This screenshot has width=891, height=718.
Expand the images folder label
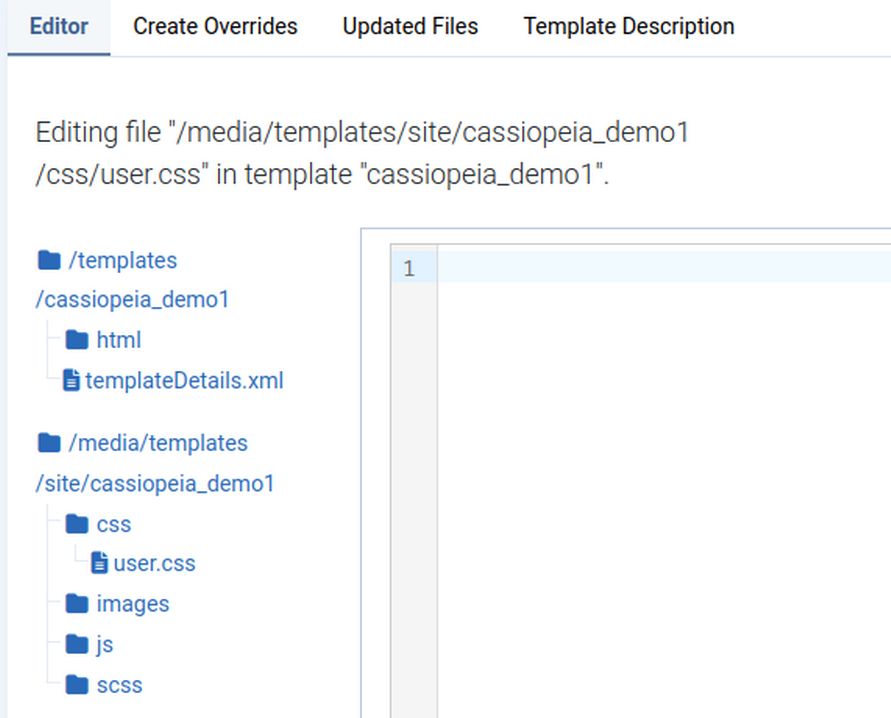tap(133, 604)
